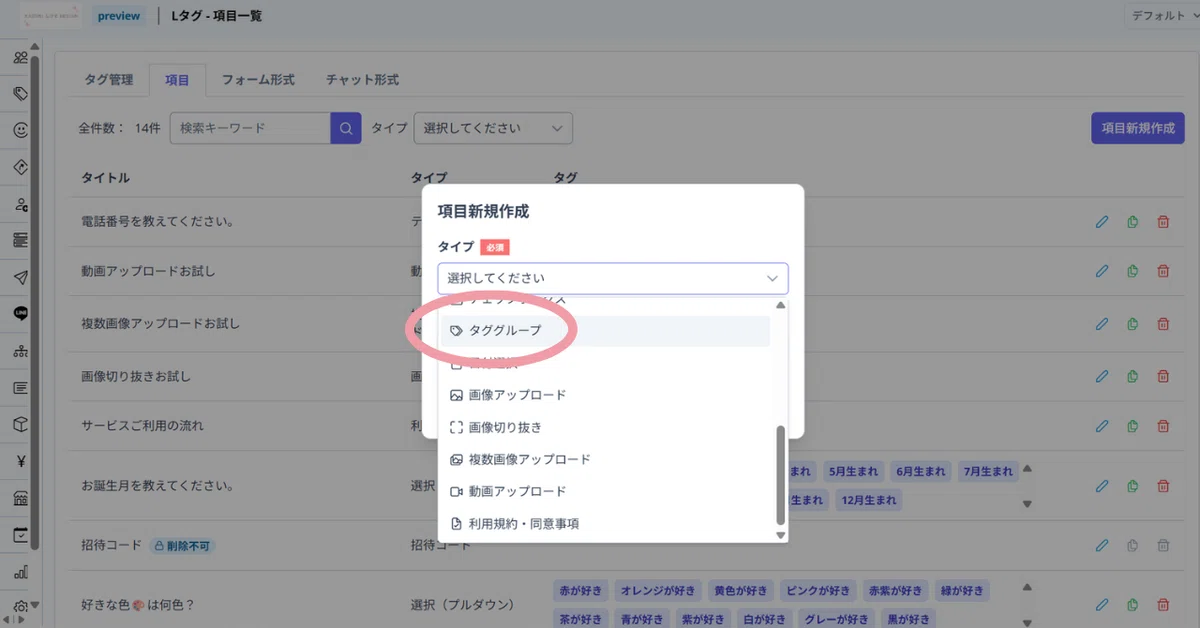Delete the 動画アップロードお試し row
The width and height of the screenshot is (1200, 628).
point(1163,271)
